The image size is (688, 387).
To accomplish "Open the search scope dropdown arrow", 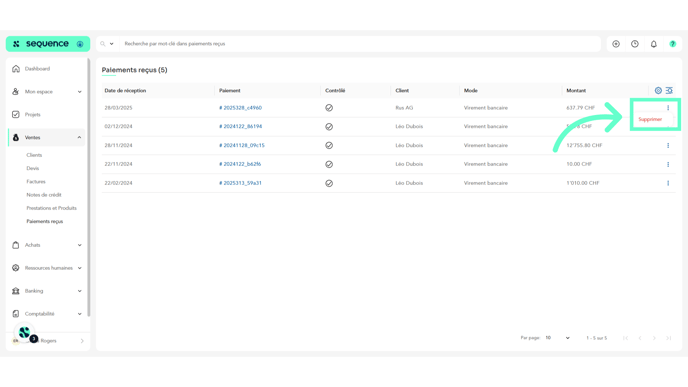I will 111,44.
